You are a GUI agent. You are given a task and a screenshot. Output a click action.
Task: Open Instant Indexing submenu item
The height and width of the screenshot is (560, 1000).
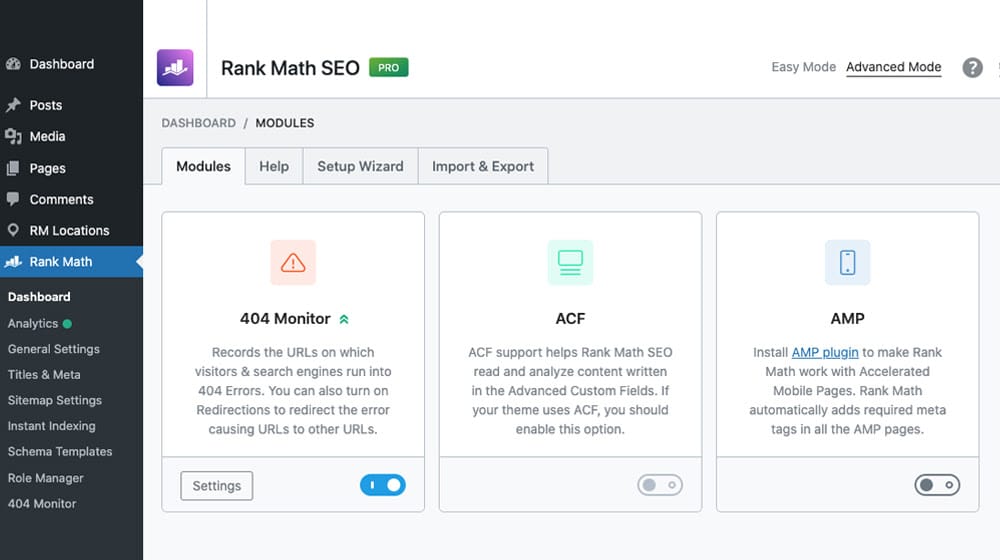tap(52, 425)
